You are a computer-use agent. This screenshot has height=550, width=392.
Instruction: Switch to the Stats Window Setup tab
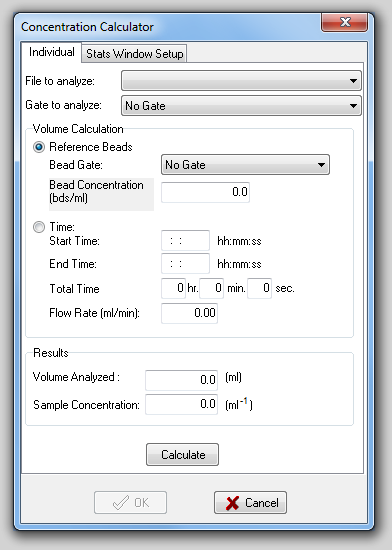click(x=134, y=54)
